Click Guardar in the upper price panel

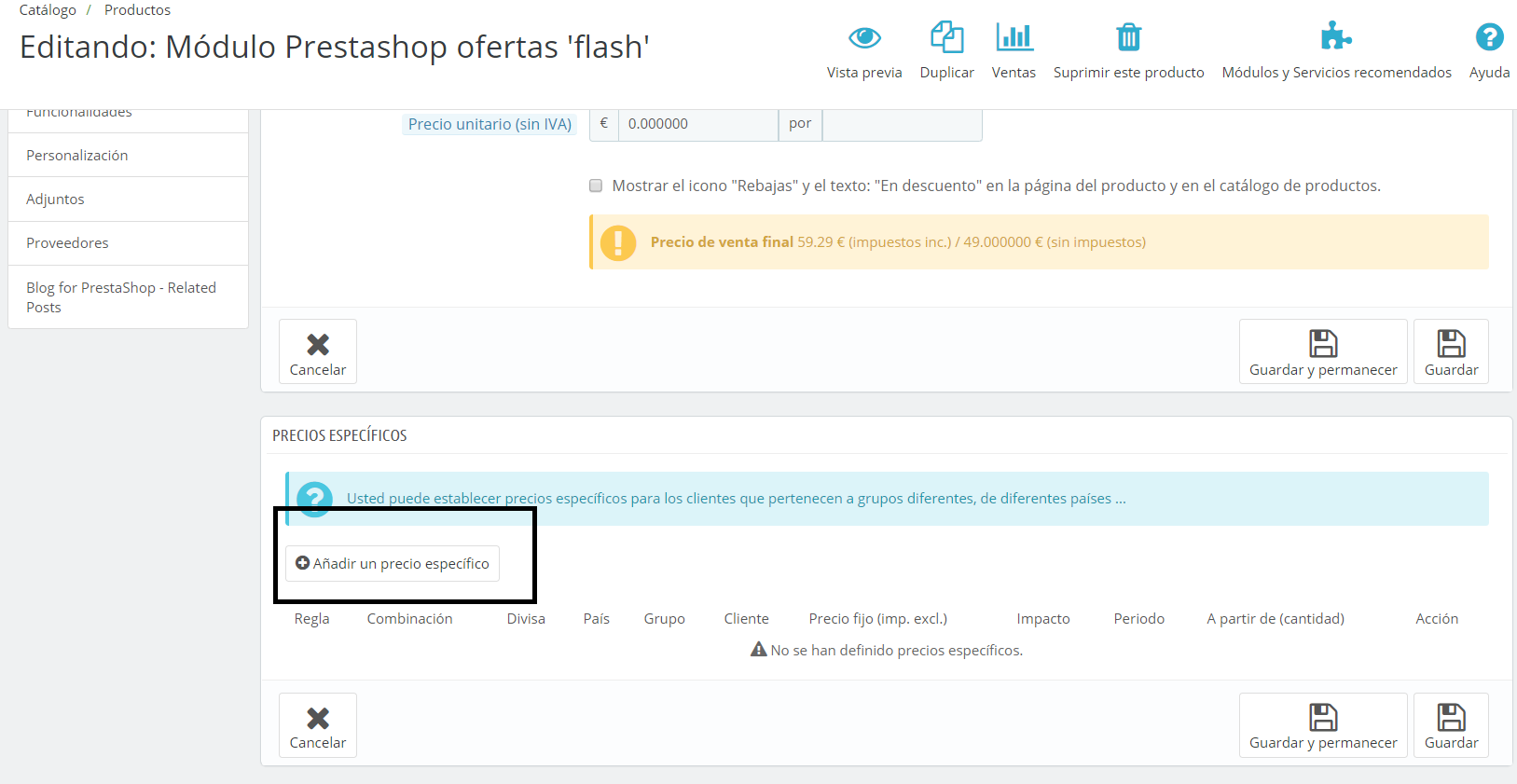(1451, 351)
